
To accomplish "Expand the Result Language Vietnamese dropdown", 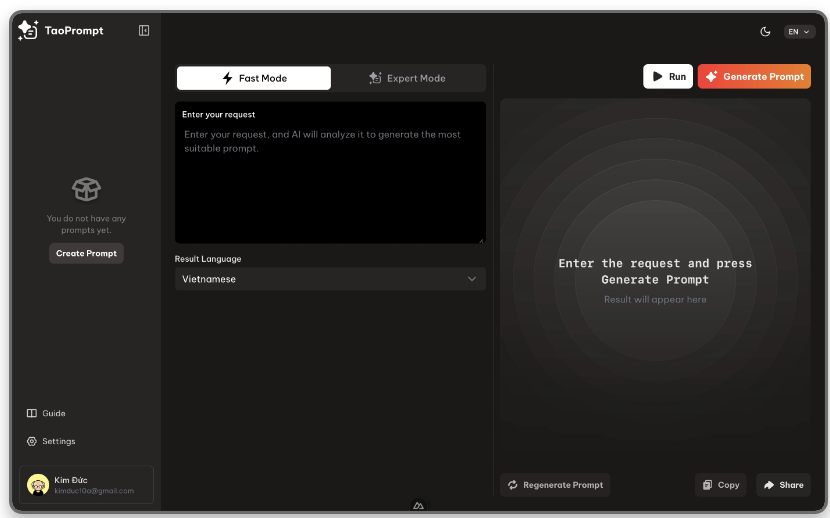I will pos(320,279).
